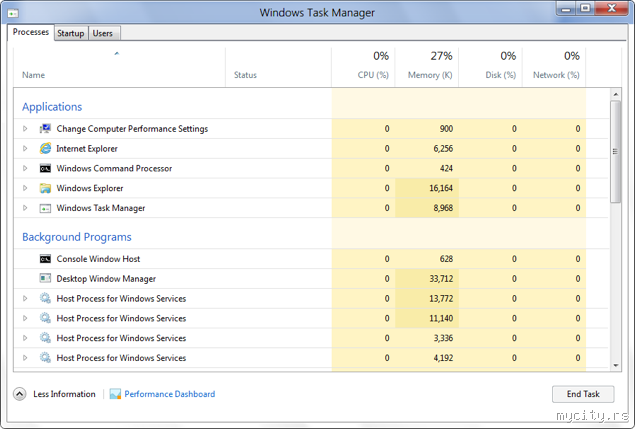Sort processes by Memory (K) column
635x429 pixels.
[x=429, y=65]
